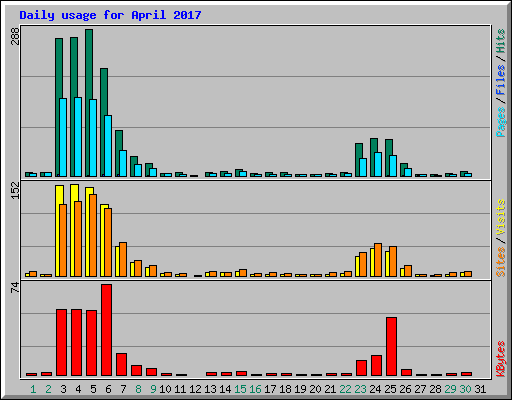Click the 74 KBytes axis label
The height and width of the screenshot is (400, 512).
pyautogui.click(x=15, y=287)
